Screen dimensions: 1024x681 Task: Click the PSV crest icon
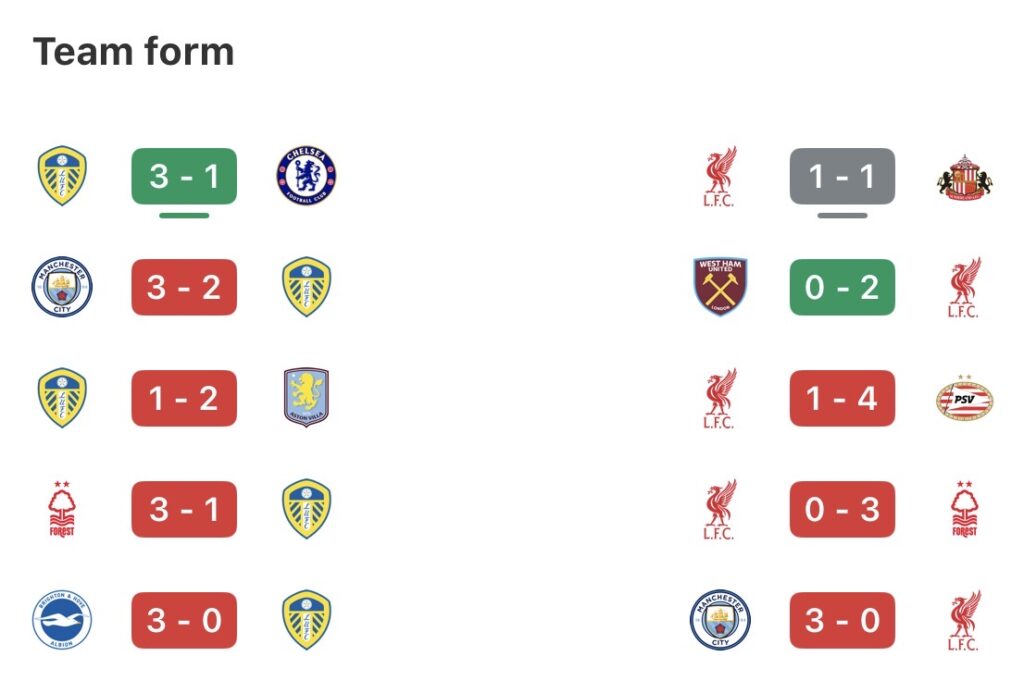[964, 398]
